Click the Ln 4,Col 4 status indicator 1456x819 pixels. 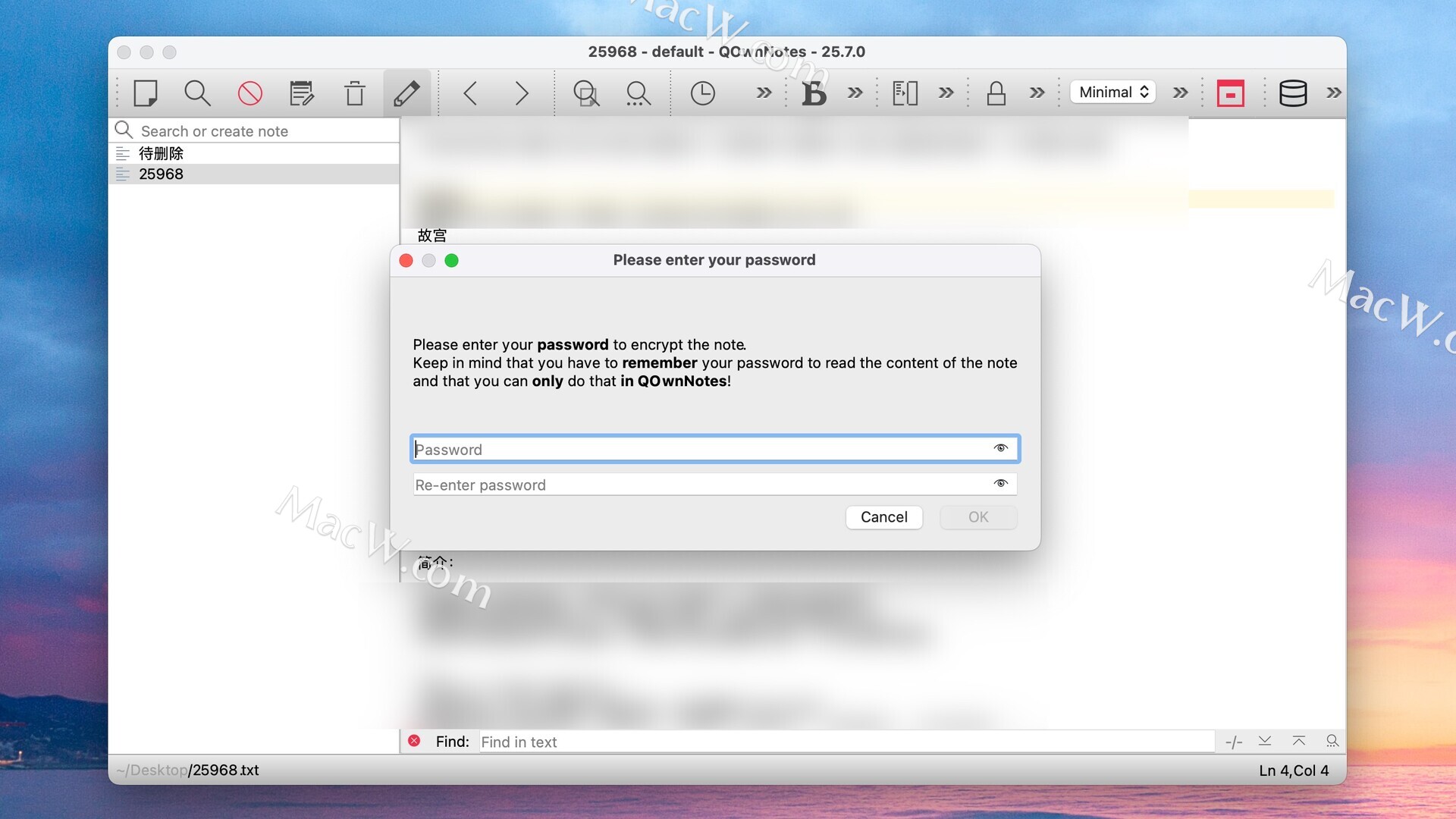[1294, 770]
